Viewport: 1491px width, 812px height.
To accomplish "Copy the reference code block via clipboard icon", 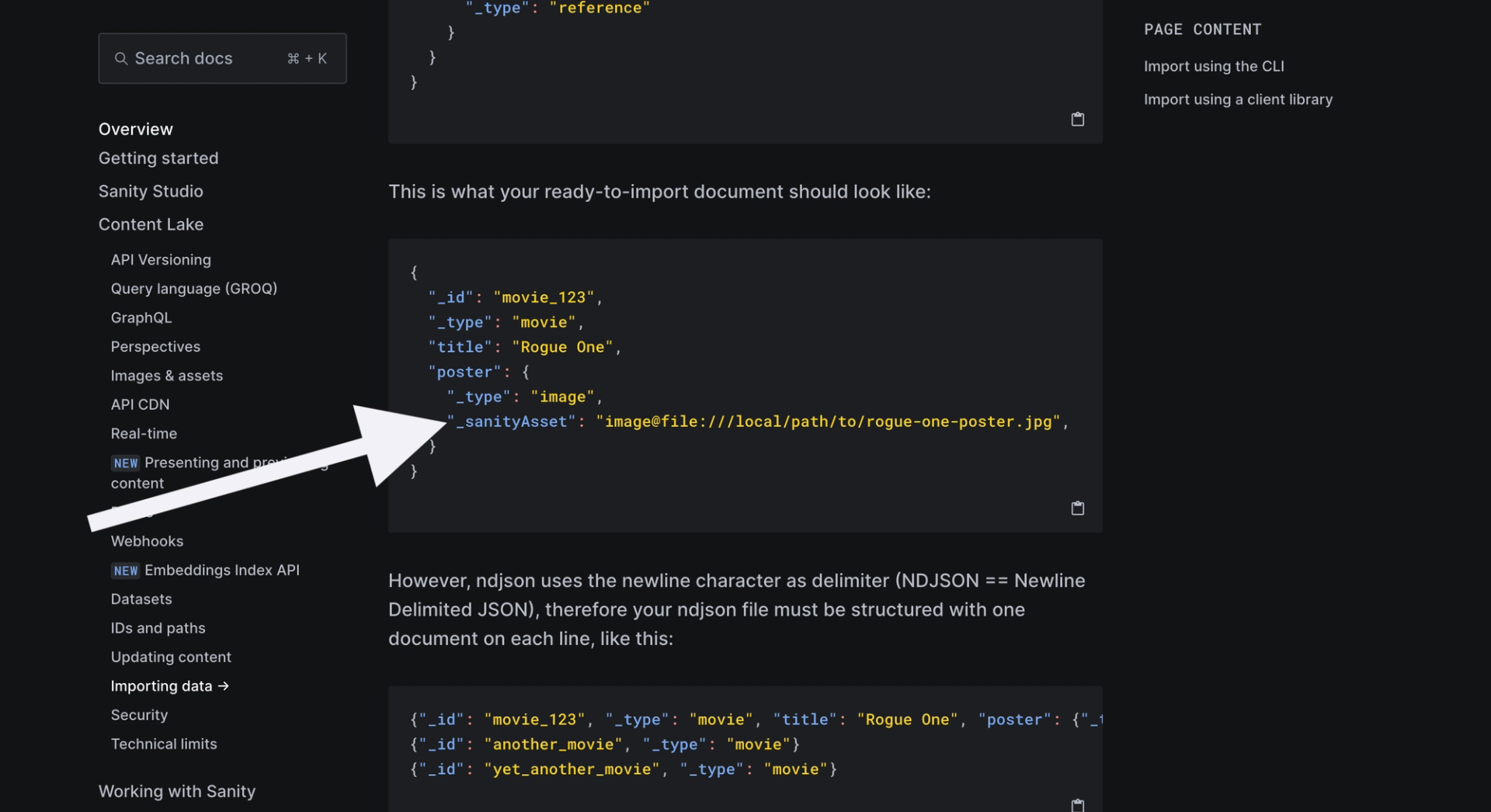I will tap(1077, 120).
